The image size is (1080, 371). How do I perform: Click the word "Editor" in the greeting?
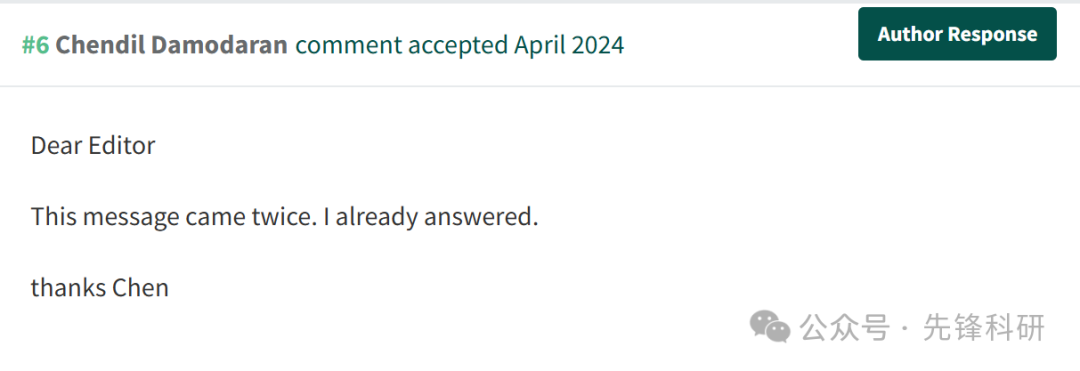pos(123,145)
